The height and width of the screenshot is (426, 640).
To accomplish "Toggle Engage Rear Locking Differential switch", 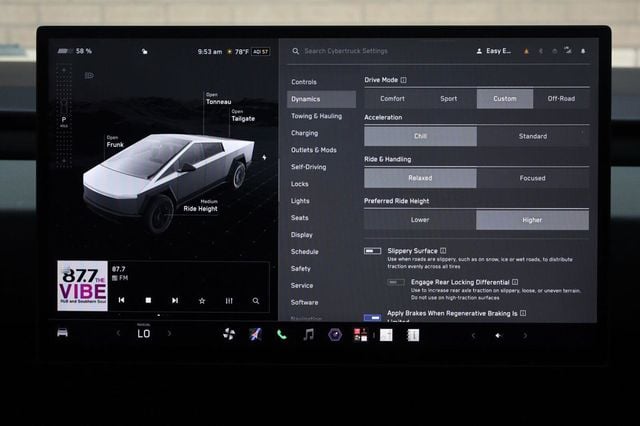I will (396, 282).
